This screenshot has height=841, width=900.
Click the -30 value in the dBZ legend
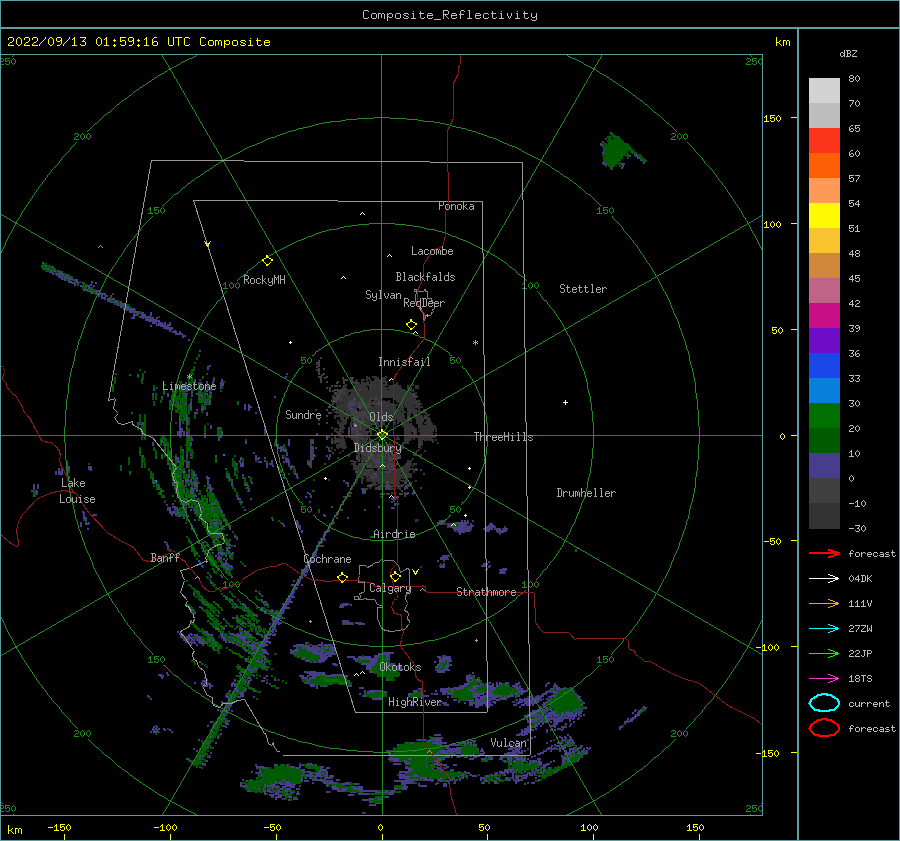(857, 528)
